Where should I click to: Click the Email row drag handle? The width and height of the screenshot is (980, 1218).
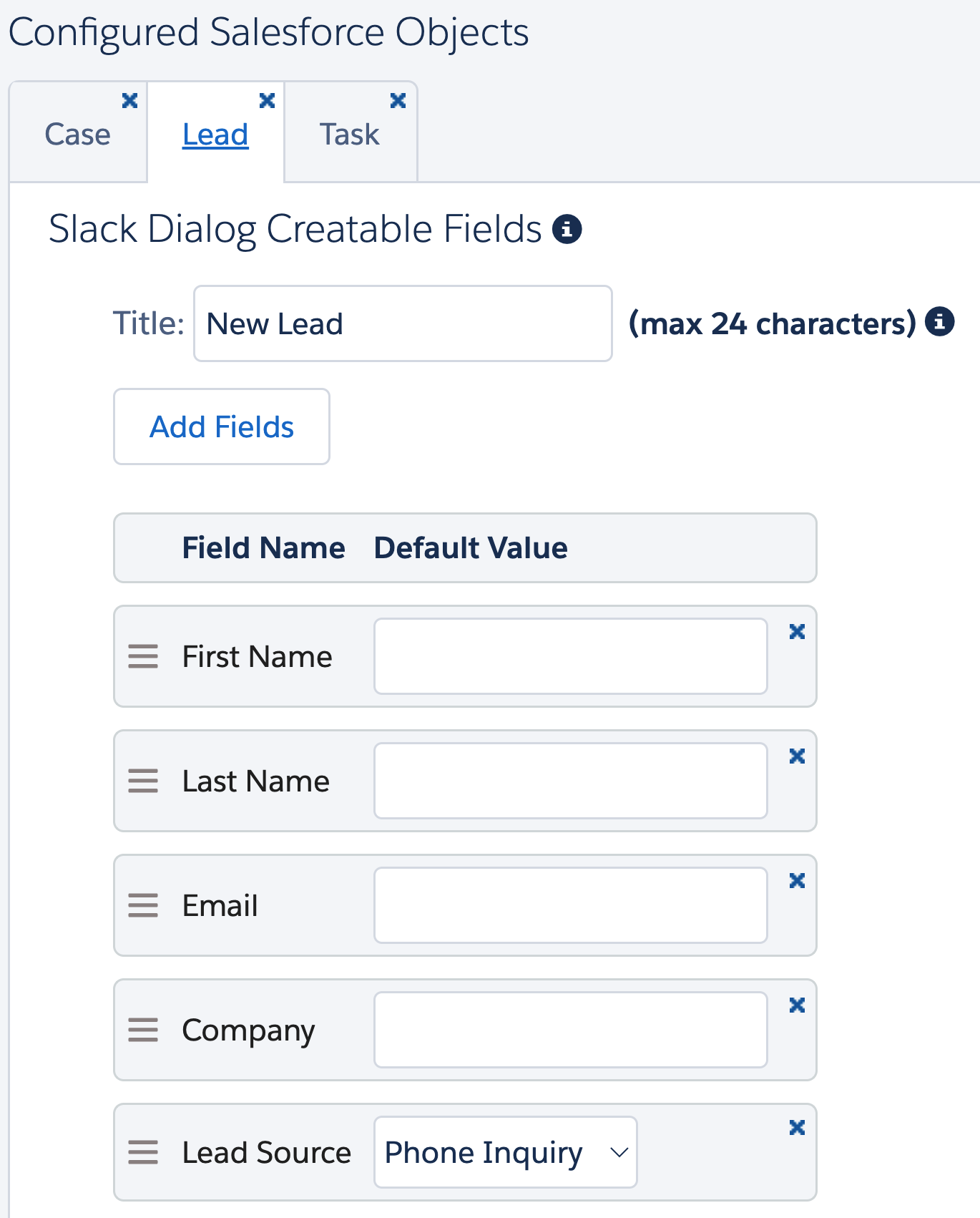(x=143, y=905)
